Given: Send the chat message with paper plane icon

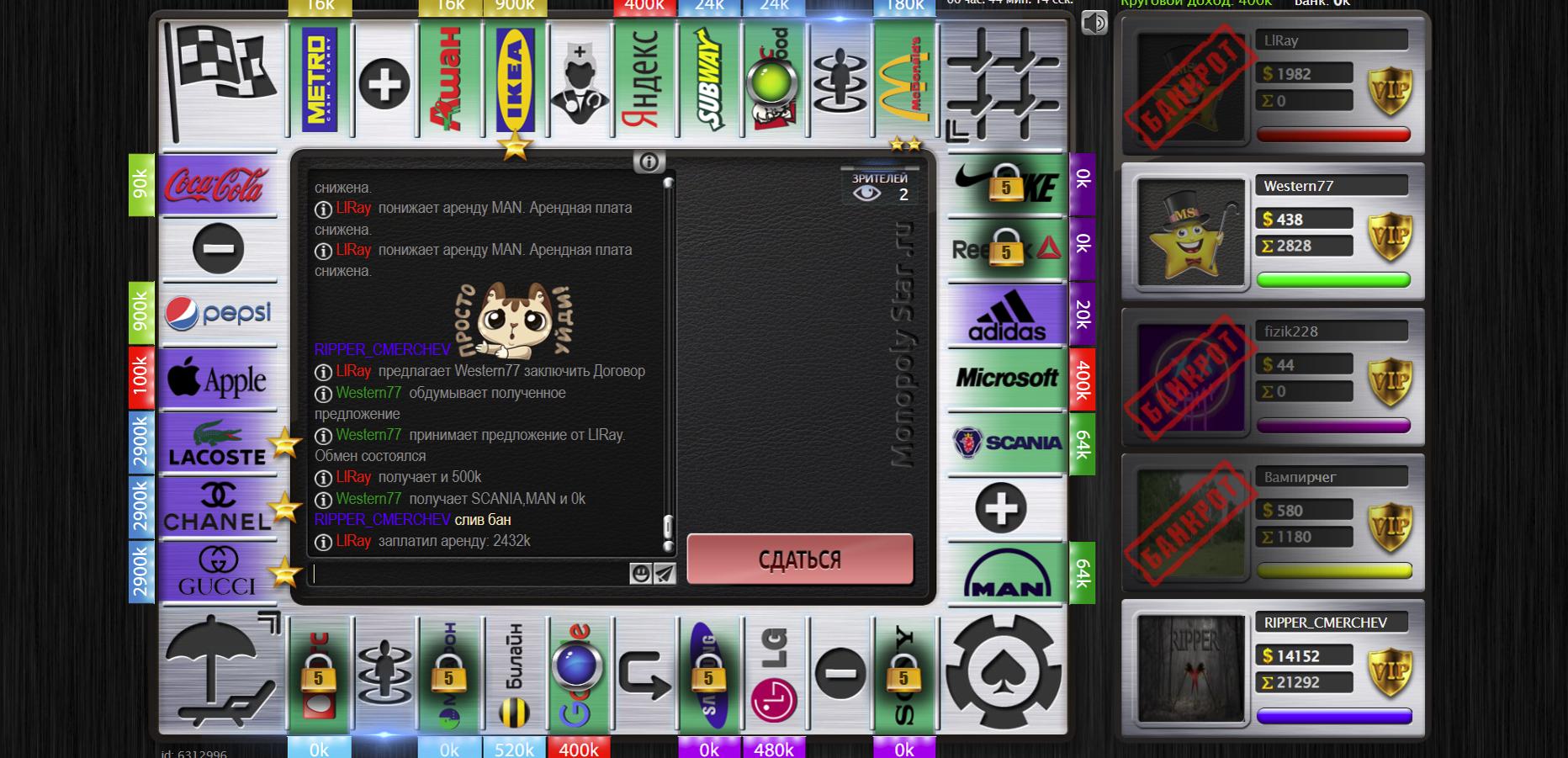Looking at the screenshot, I should pyautogui.click(x=665, y=574).
